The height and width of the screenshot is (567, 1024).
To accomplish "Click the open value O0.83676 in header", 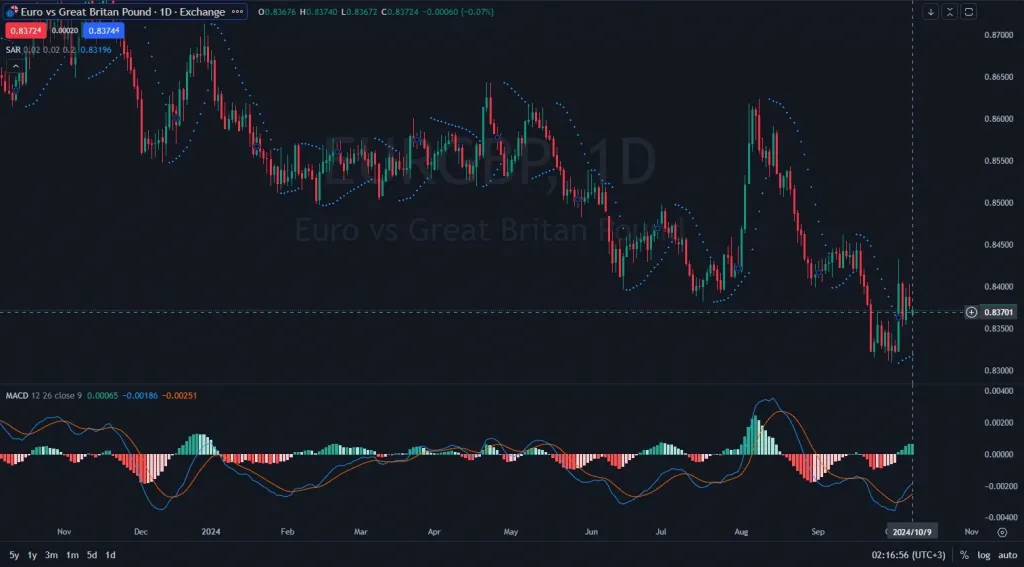I will (x=277, y=12).
